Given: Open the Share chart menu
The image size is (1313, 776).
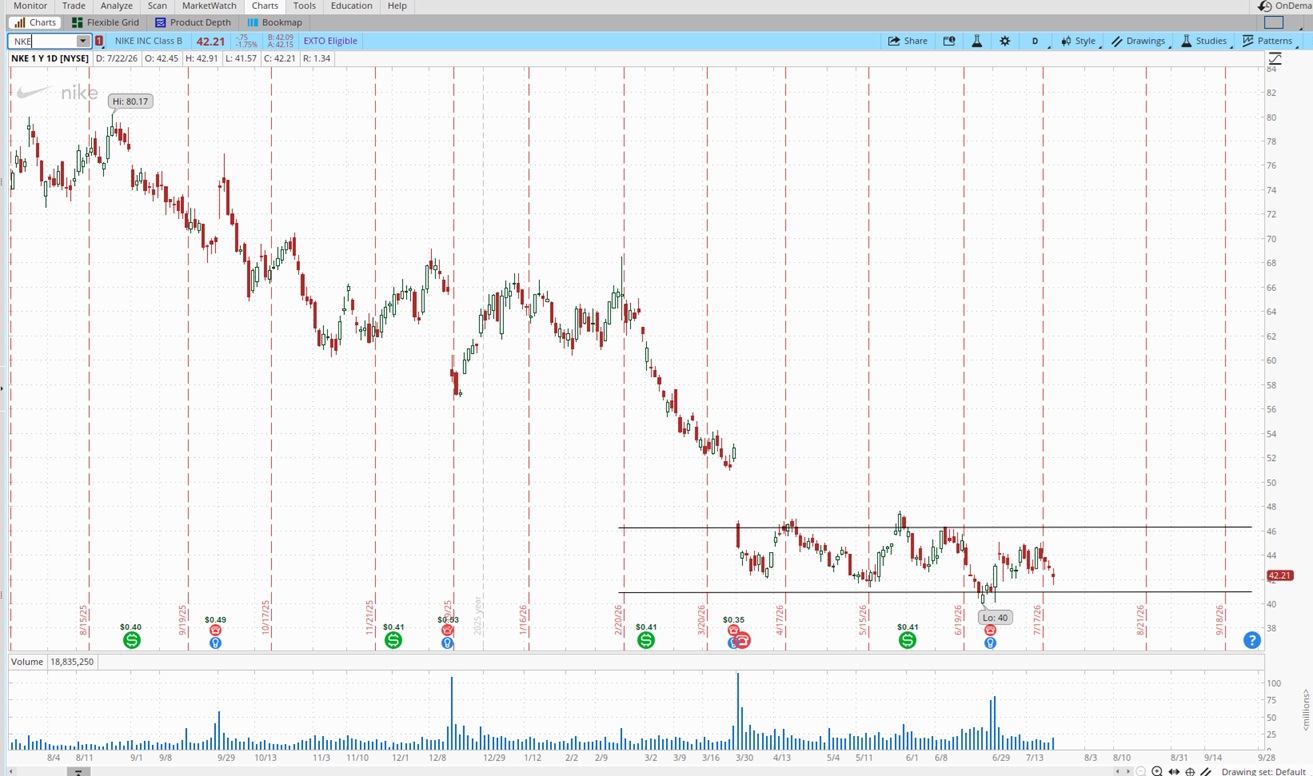Looking at the screenshot, I should coord(908,41).
